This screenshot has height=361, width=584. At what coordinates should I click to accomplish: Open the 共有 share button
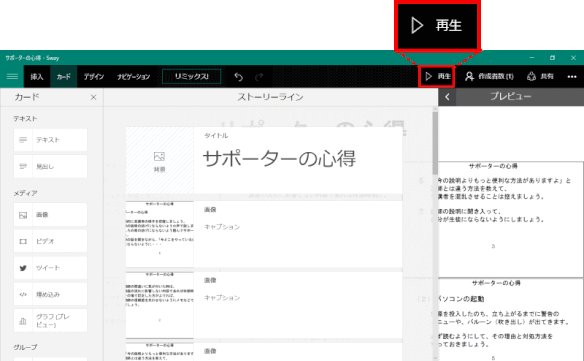click(540, 76)
